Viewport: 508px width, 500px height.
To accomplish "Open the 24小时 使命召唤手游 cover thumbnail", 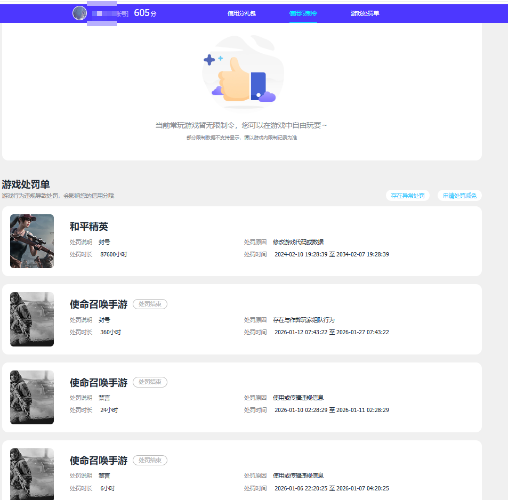I will click(x=32, y=397).
